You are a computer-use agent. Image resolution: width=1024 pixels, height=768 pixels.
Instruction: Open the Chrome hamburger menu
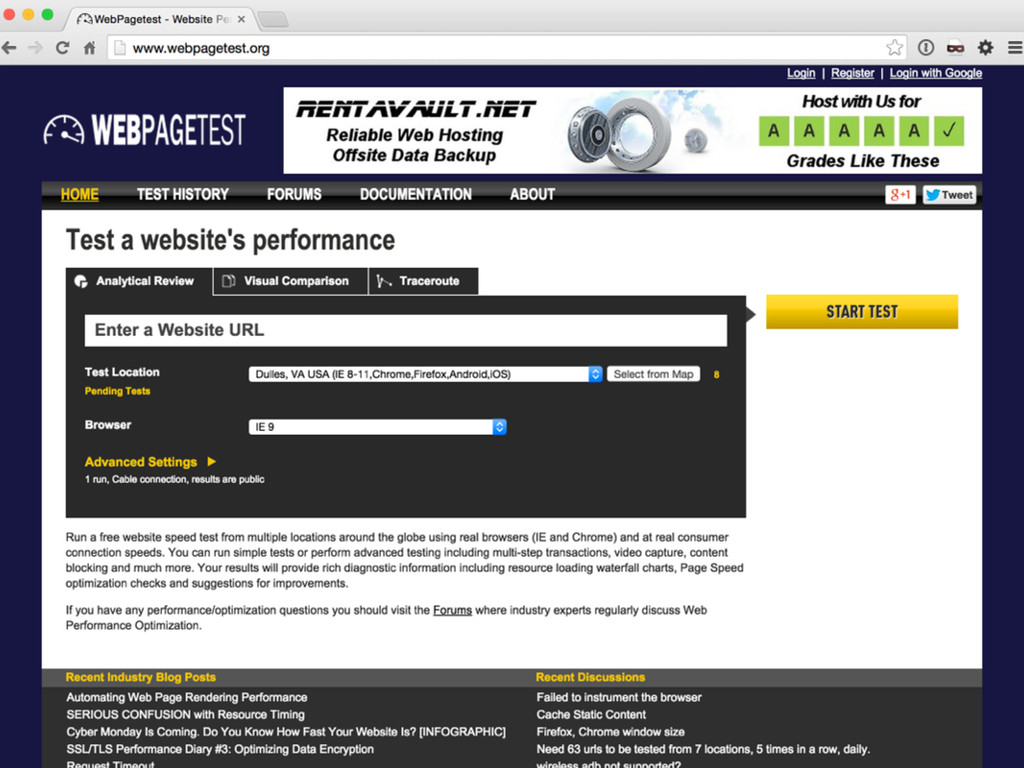click(x=1015, y=48)
